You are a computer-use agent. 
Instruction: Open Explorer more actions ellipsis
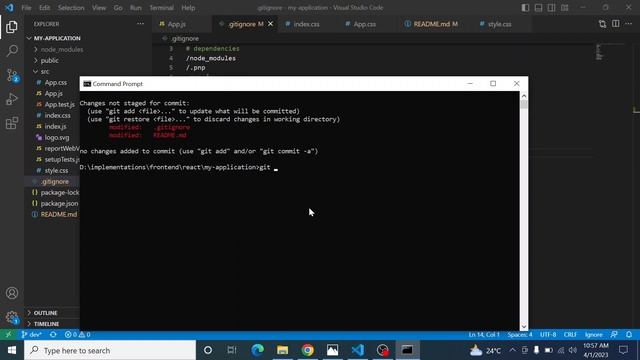140,24
